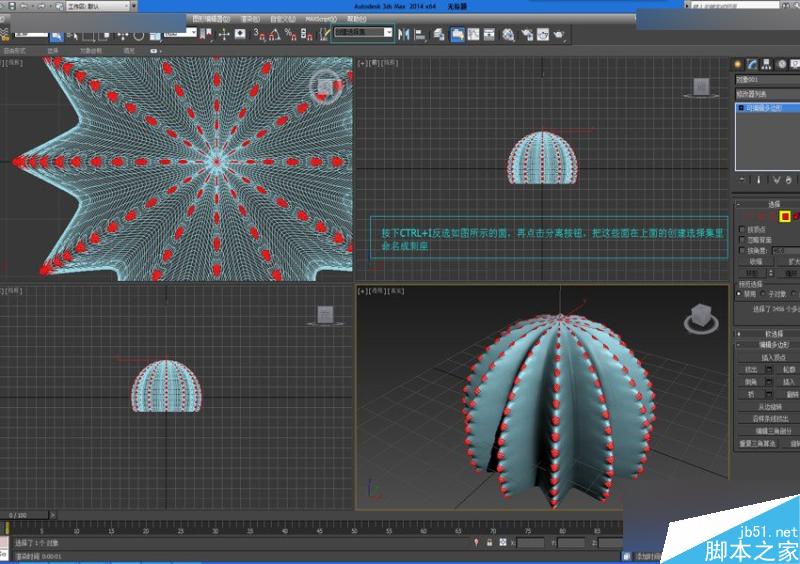Click the Mirror tool icon

coord(404,34)
